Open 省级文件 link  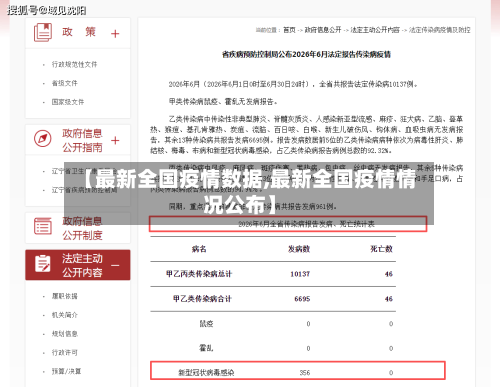(65, 83)
